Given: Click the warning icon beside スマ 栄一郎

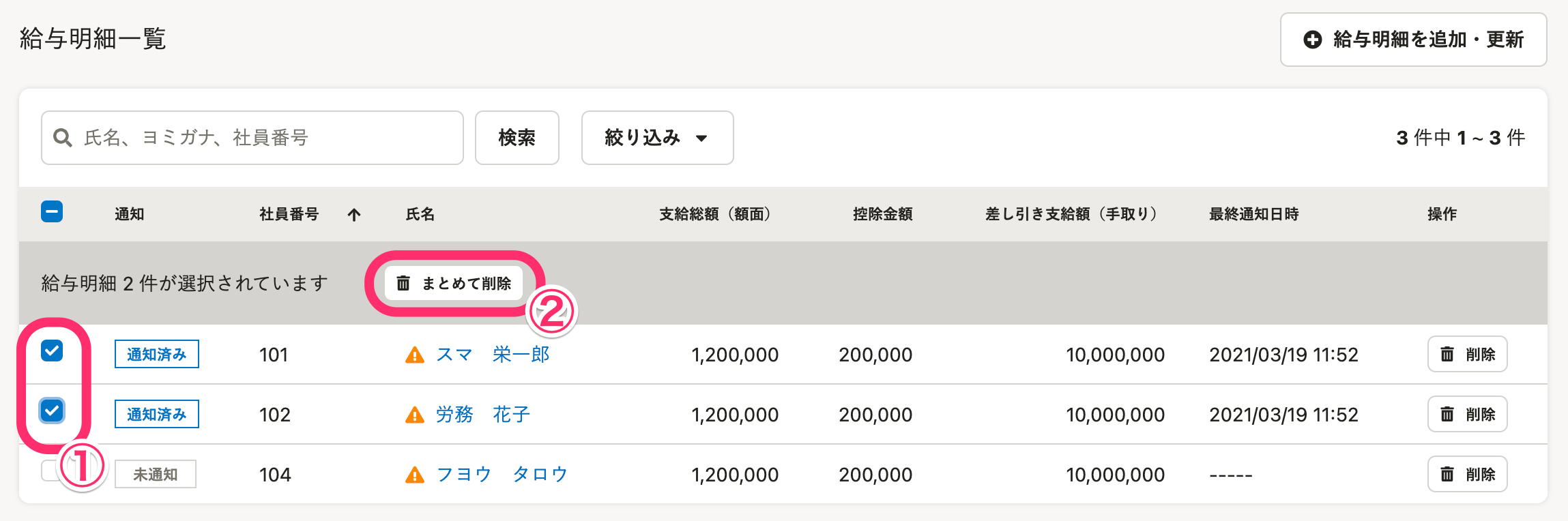Looking at the screenshot, I should click(415, 355).
